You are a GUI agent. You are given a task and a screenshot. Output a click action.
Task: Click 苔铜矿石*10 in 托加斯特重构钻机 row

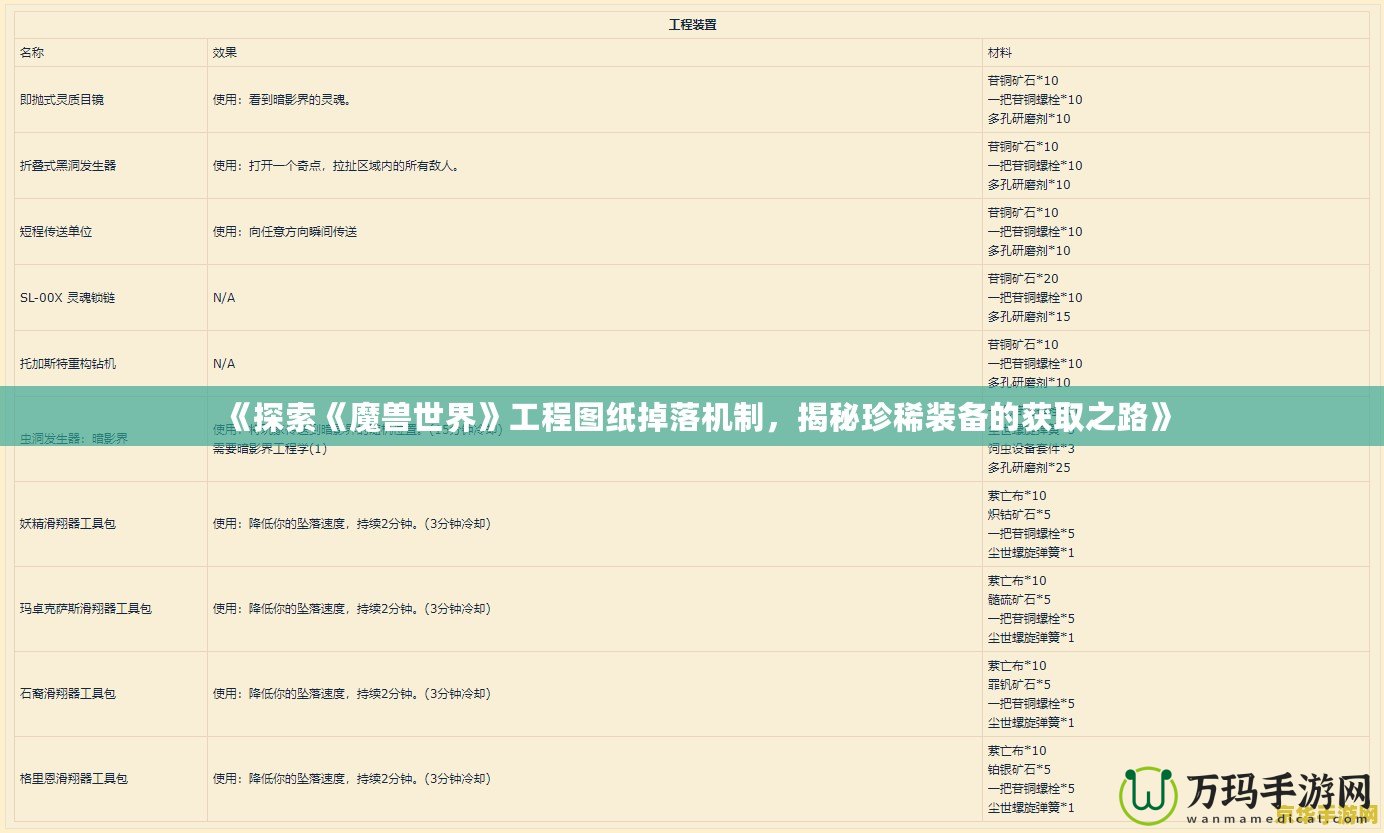(x=1023, y=345)
